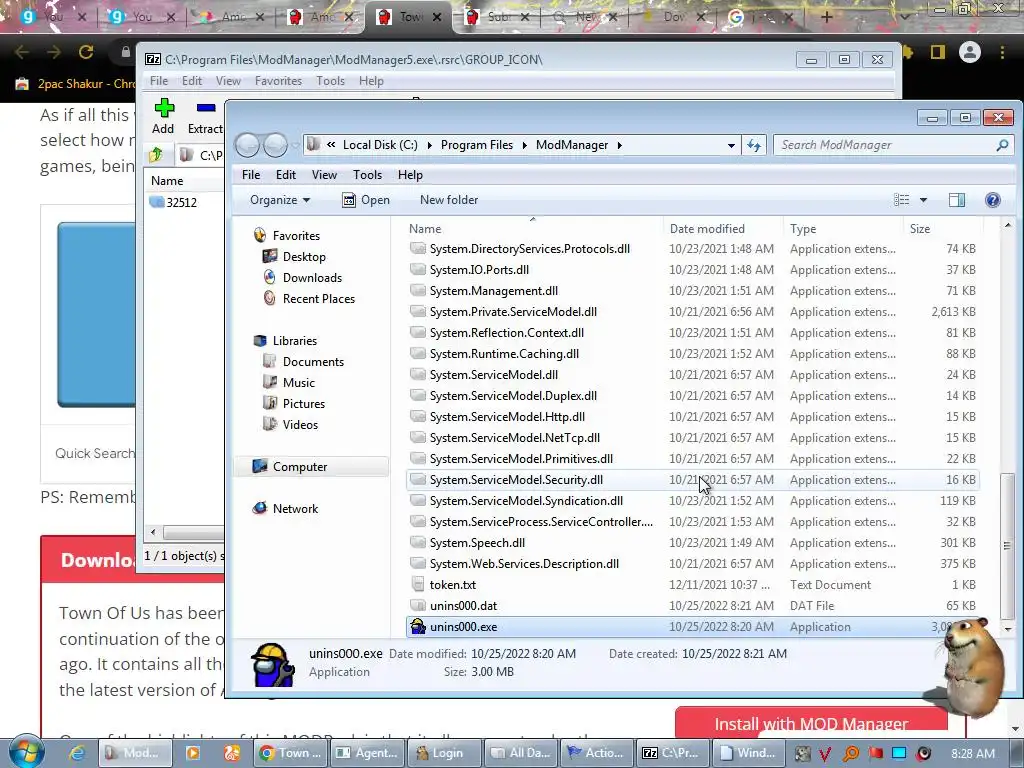Click the 7-Zip horizontal scrollbar left arrow

tap(153, 532)
